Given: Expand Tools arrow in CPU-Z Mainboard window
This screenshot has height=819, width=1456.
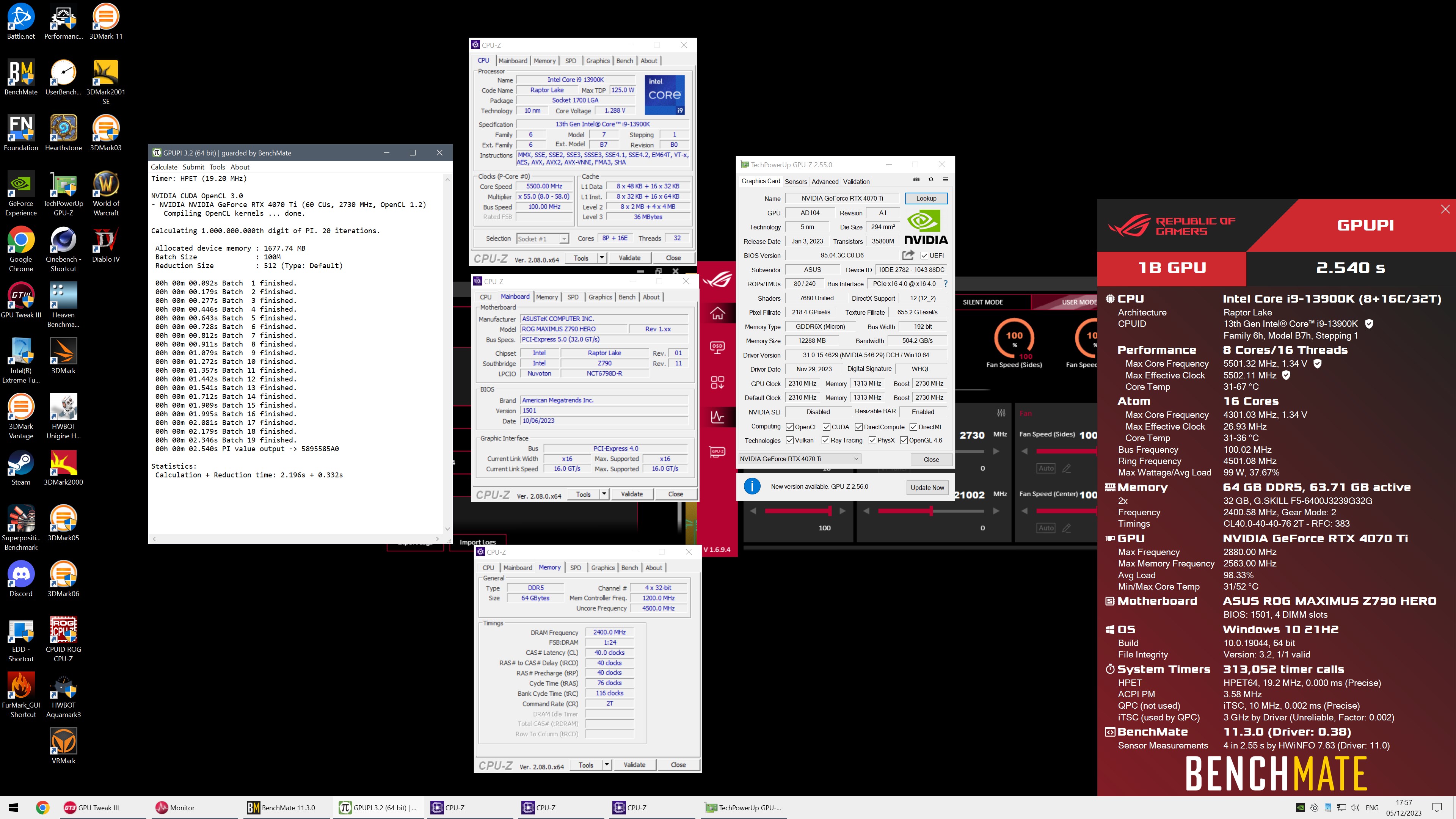Looking at the screenshot, I should click(604, 494).
